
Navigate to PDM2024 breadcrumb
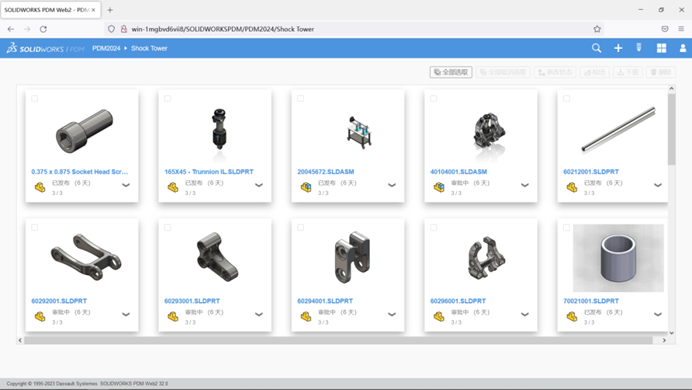coord(106,48)
